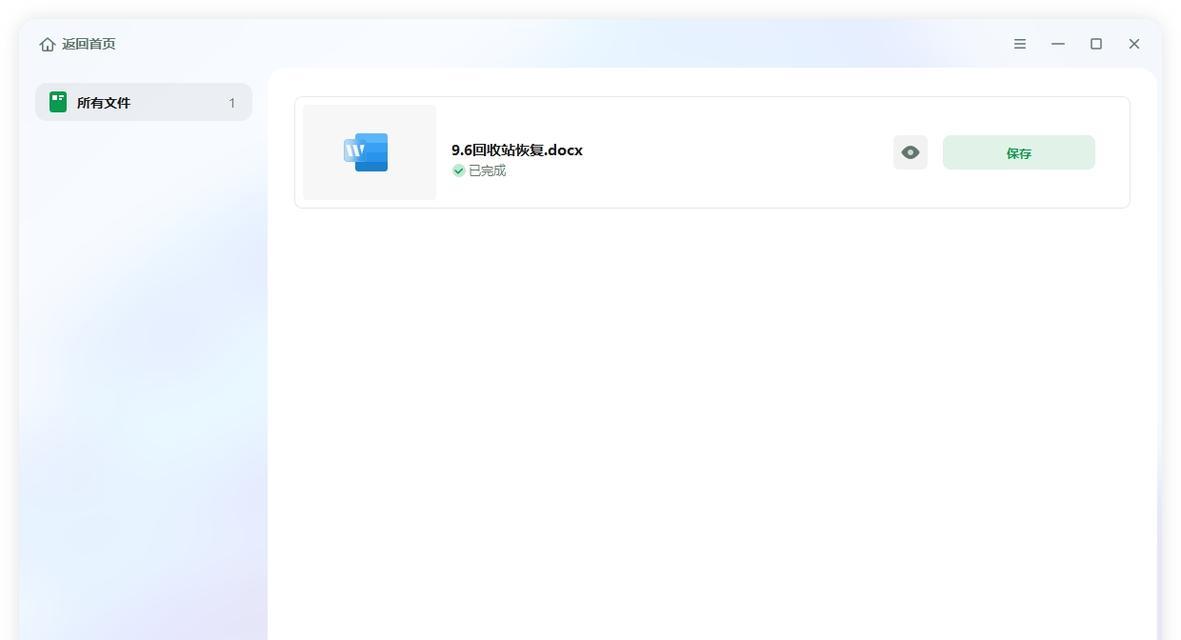
Task: Minimize the window
Action: (x=1058, y=44)
